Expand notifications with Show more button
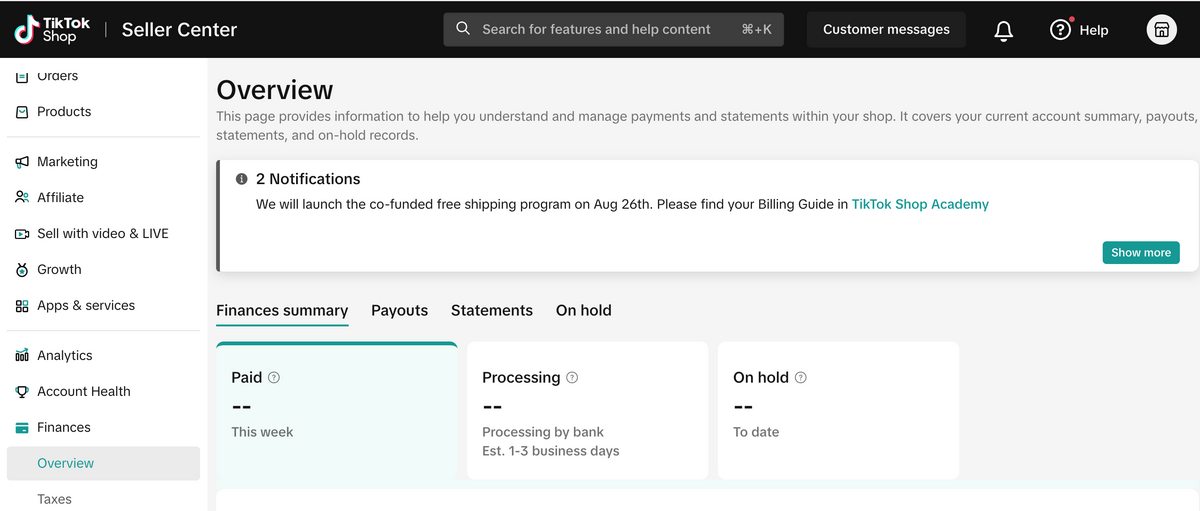Image resolution: width=1200 pixels, height=511 pixels. tap(1140, 253)
